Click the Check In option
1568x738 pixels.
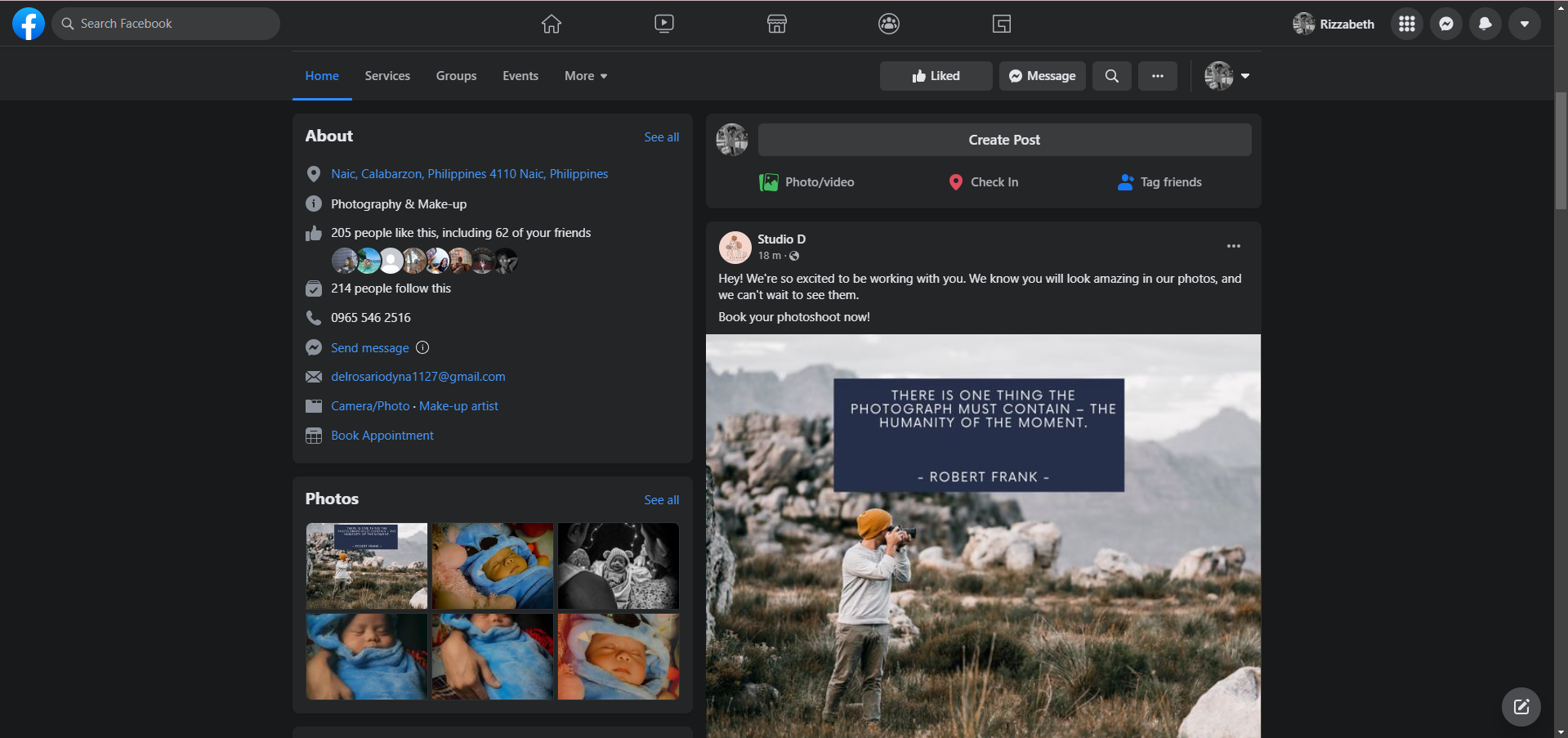coord(984,182)
